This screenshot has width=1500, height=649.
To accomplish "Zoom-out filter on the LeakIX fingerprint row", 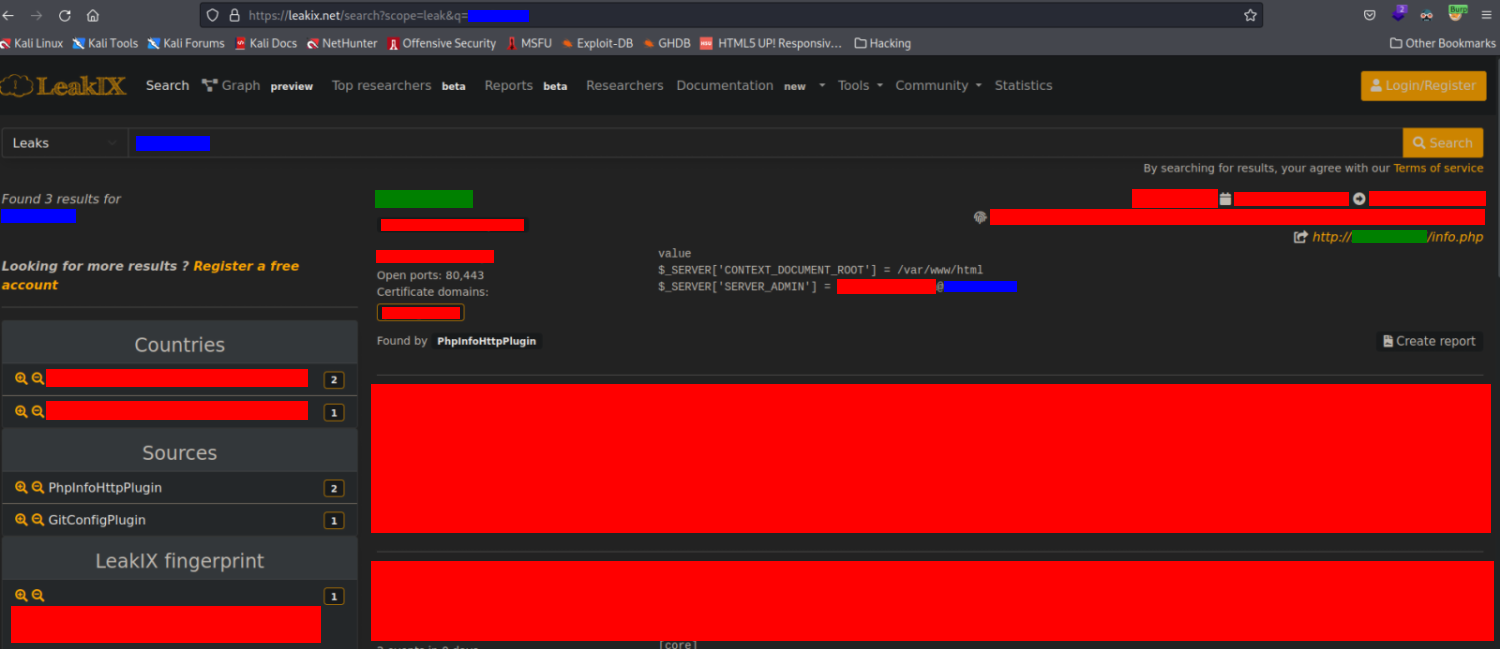I will tap(38, 595).
